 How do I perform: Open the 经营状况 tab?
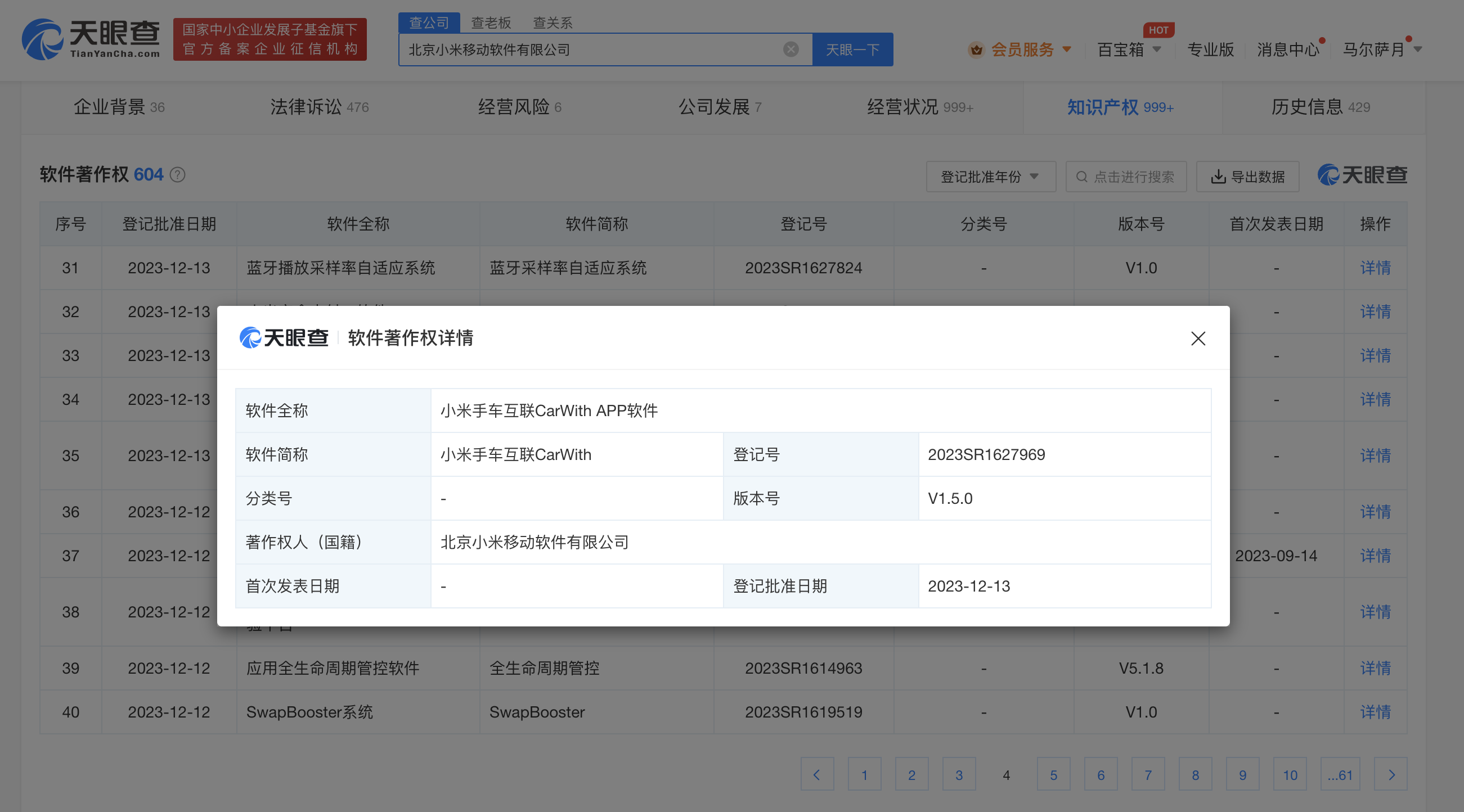[920, 107]
